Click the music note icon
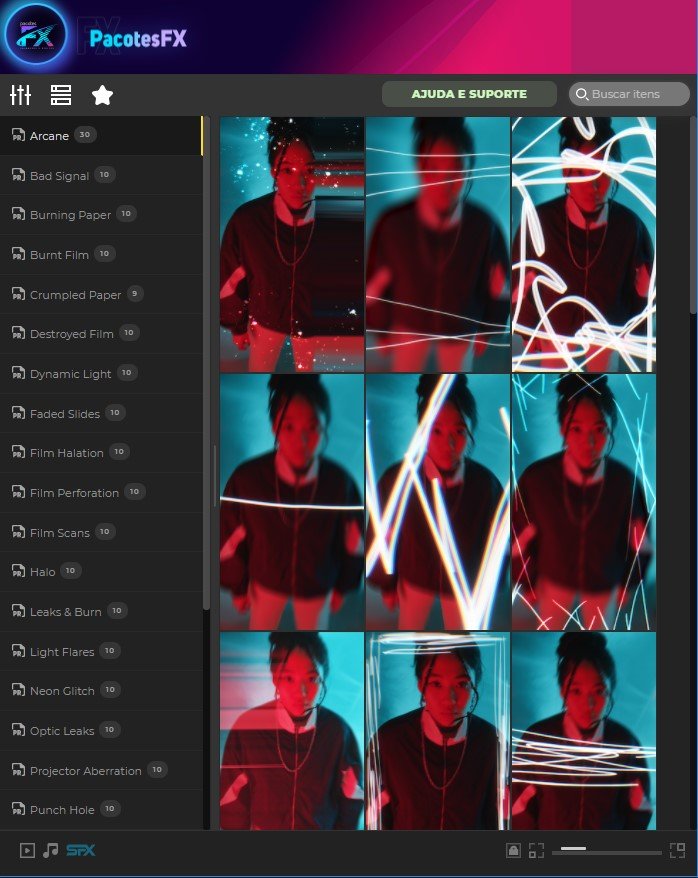Viewport: 698px width, 878px height. click(x=50, y=850)
